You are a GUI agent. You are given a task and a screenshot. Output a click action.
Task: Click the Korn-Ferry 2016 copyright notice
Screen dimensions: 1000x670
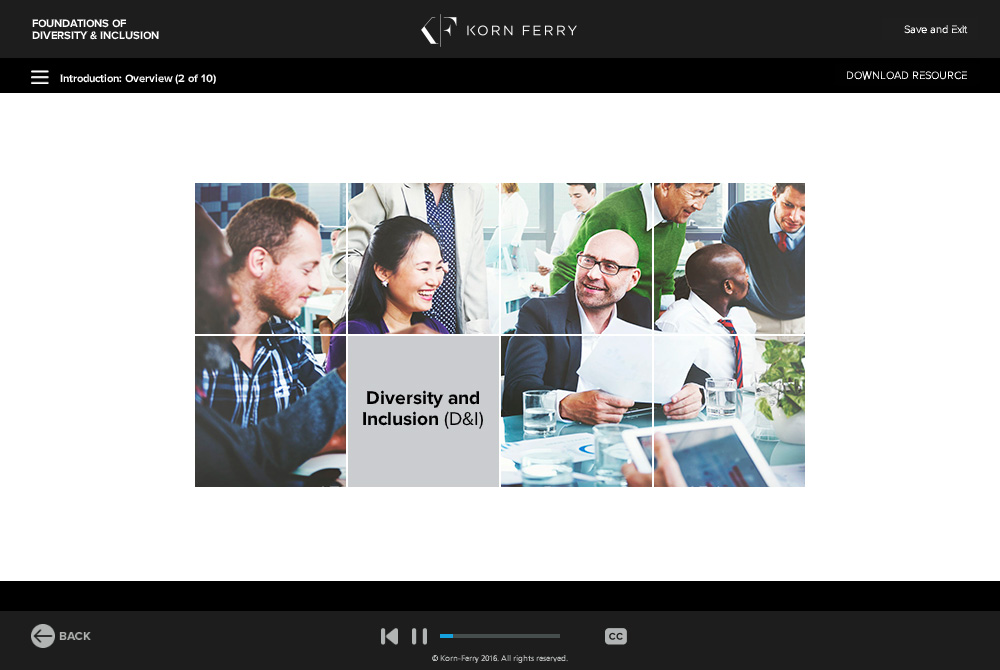coord(499,658)
